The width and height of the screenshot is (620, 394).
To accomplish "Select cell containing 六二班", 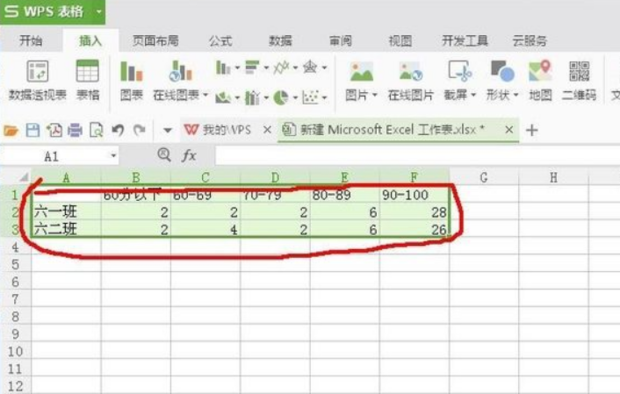I will (x=66, y=229).
